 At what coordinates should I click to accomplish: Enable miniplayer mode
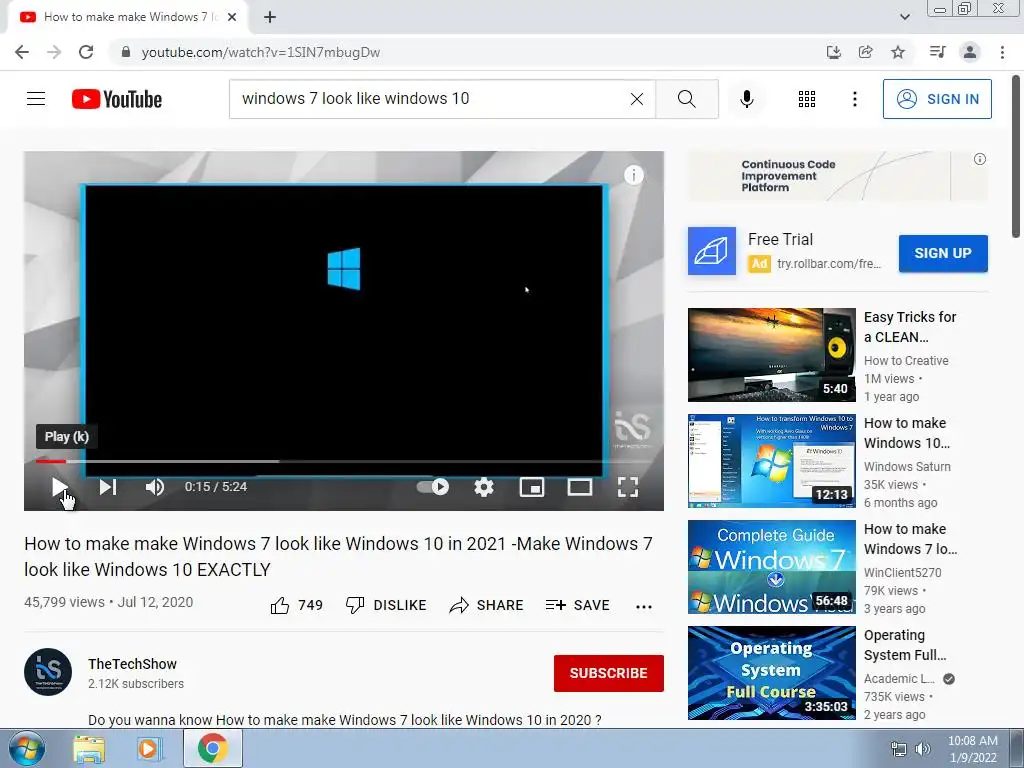click(x=532, y=487)
